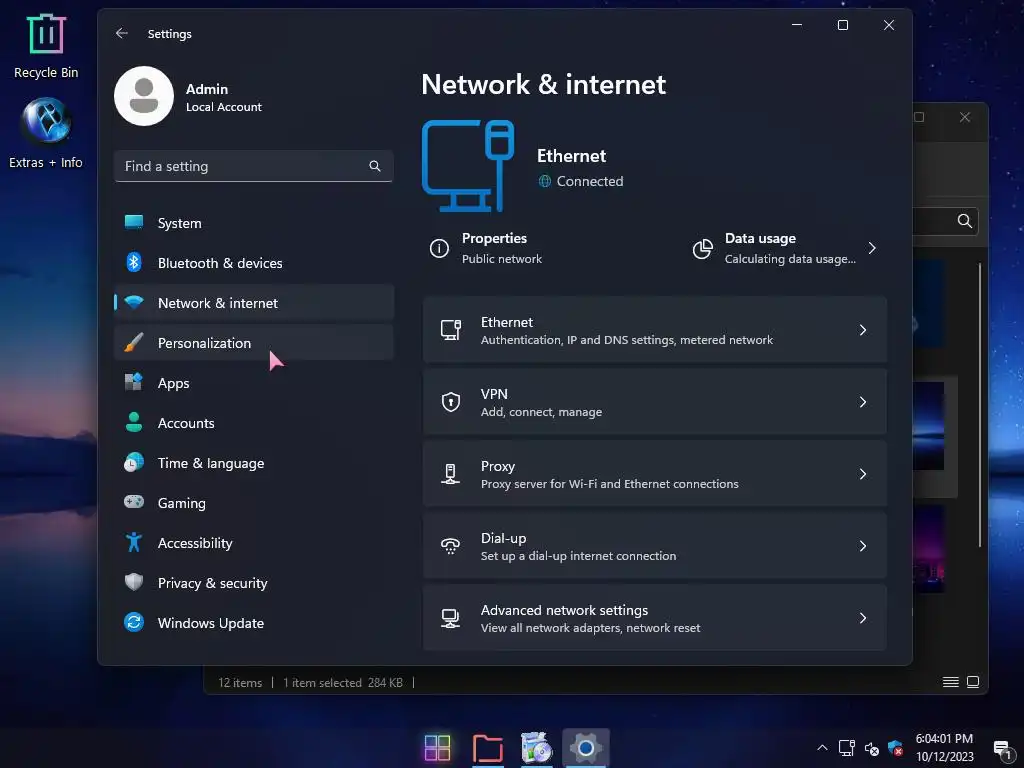Click the search magnifier in Find a setting
This screenshot has width=1024, height=768.
tap(375, 166)
